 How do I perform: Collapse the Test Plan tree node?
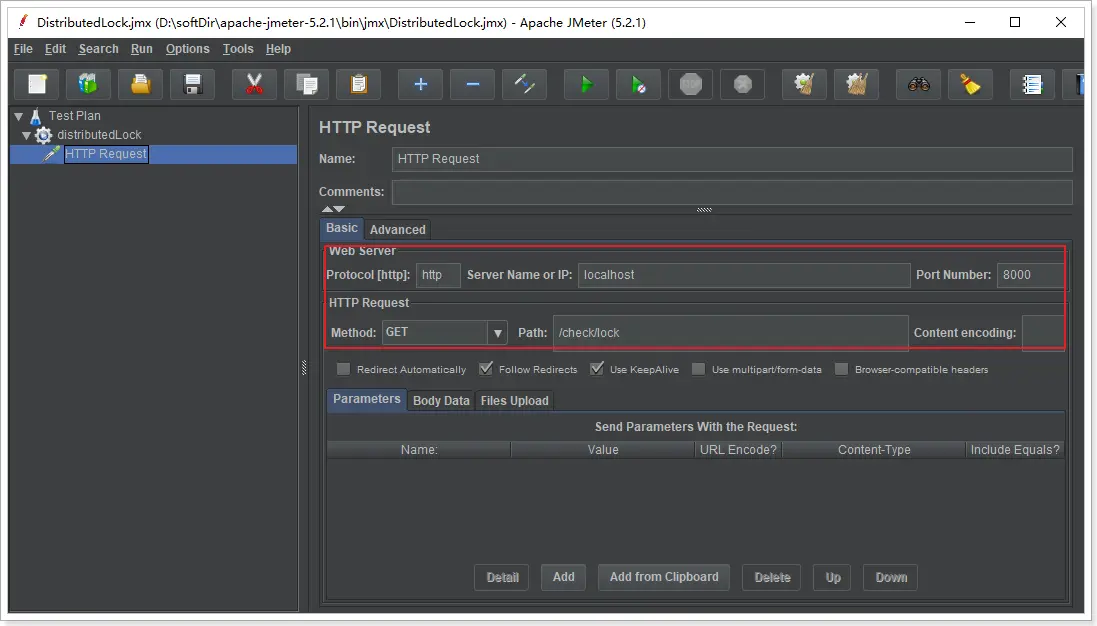pos(19,116)
